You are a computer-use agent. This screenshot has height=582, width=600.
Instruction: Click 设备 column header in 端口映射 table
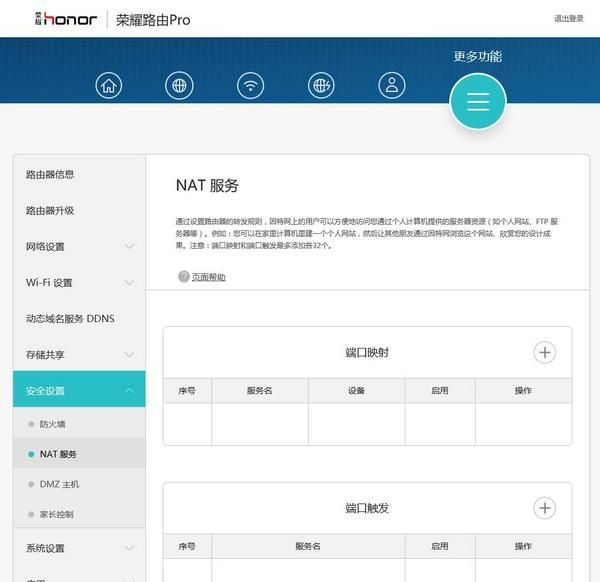(x=356, y=391)
